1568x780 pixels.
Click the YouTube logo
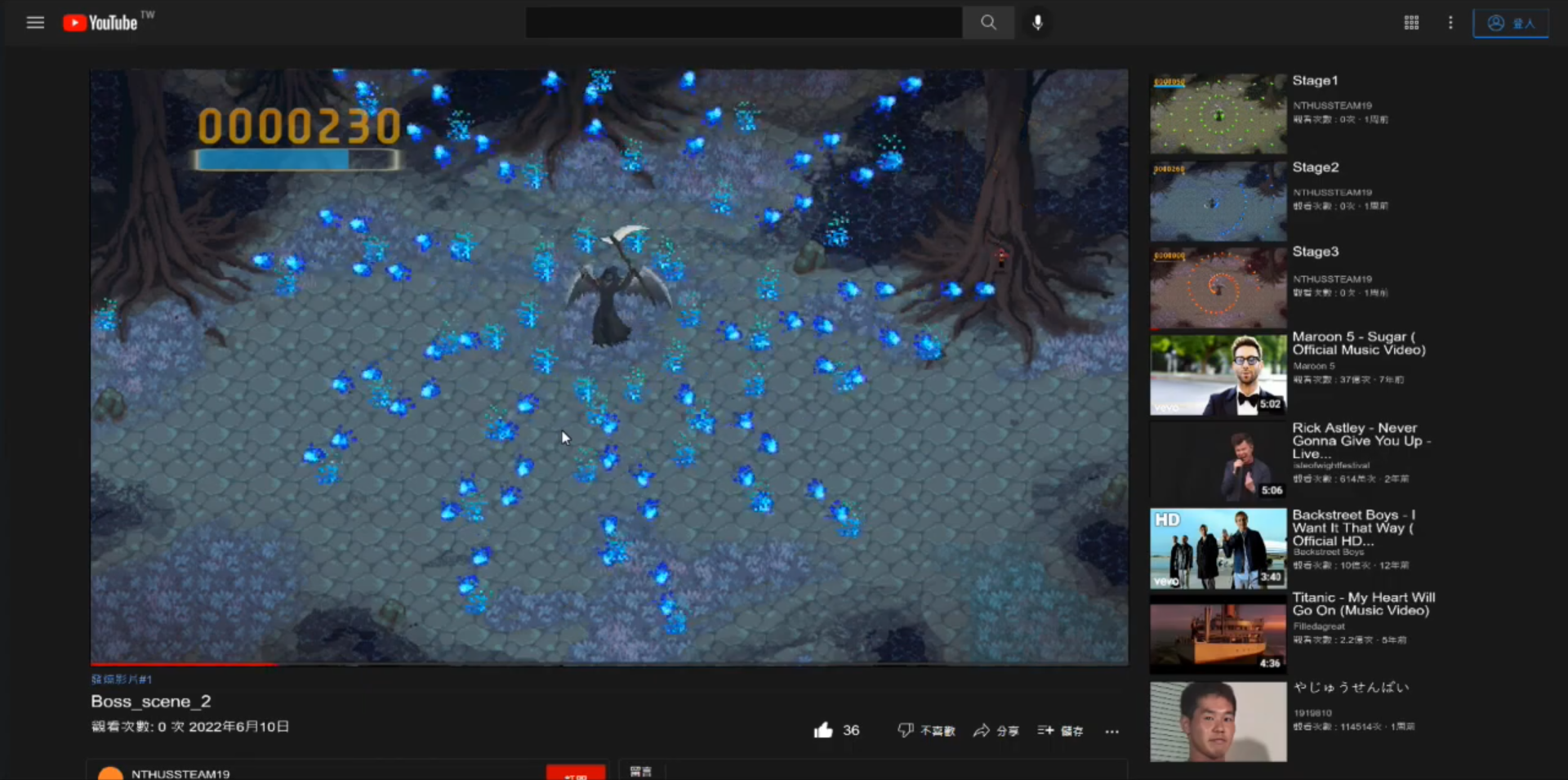[x=101, y=23]
